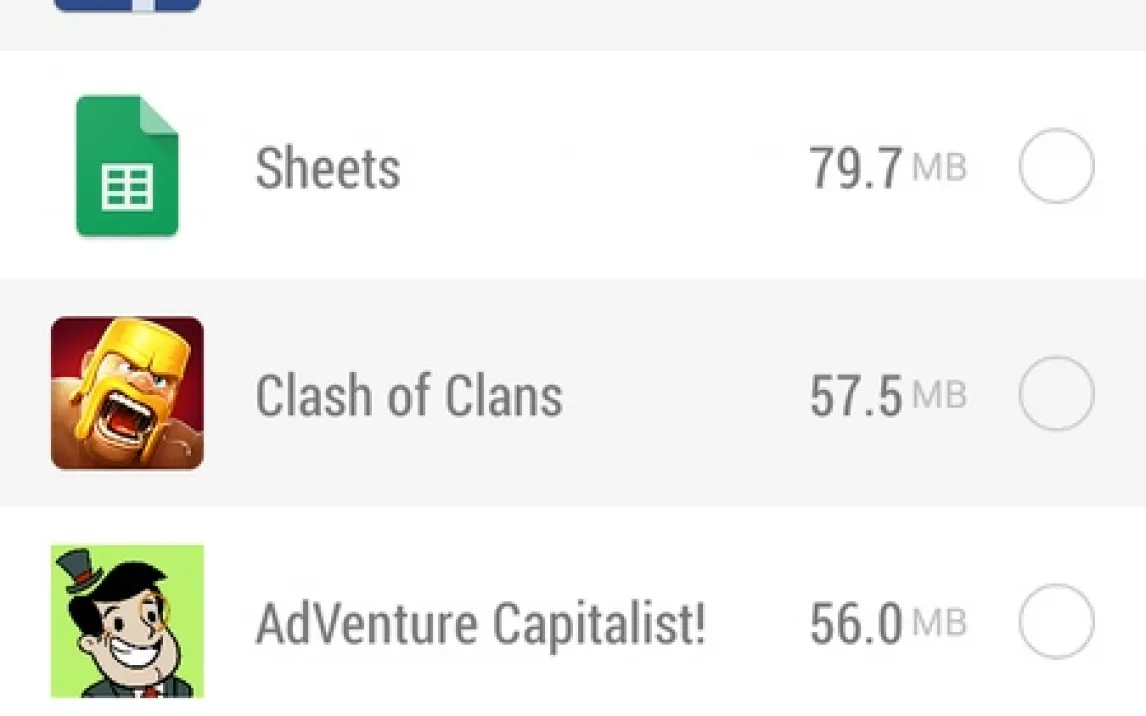The image size is (1146, 716).
Task: Click the Sheets app name text
Action: (327, 168)
